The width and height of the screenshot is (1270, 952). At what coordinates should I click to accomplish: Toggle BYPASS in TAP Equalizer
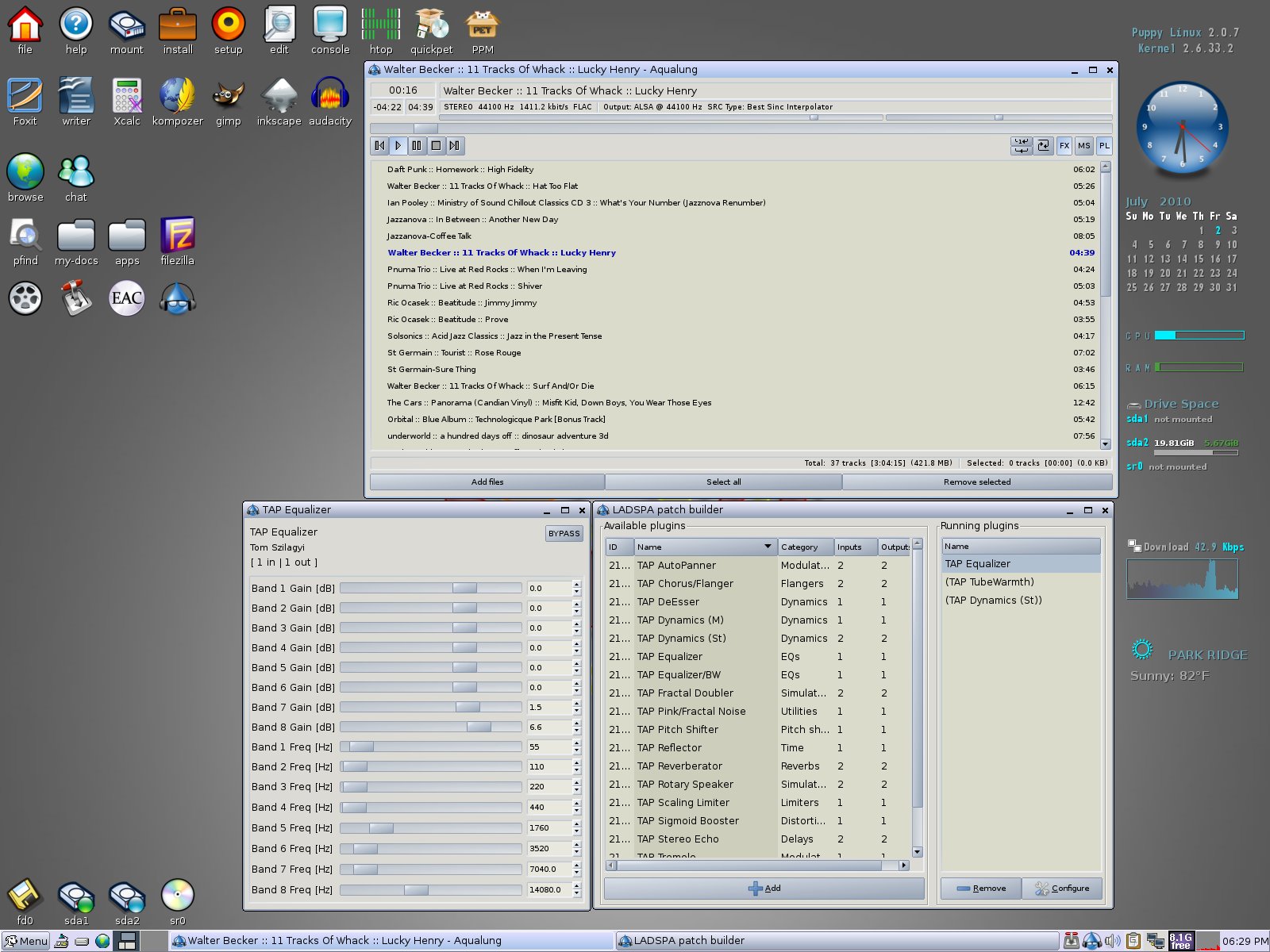564,533
